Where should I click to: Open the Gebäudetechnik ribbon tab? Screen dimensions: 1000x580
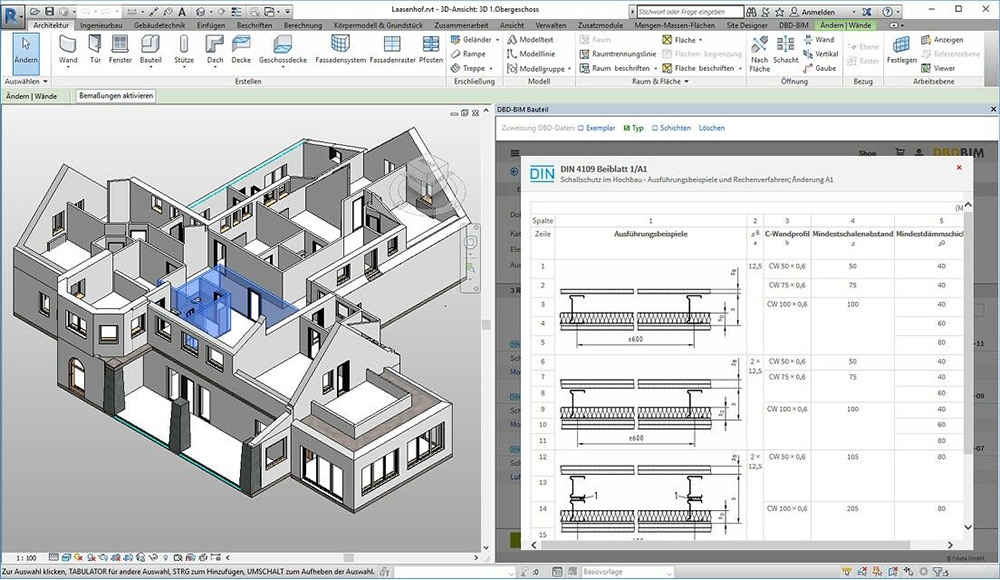pos(159,26)
